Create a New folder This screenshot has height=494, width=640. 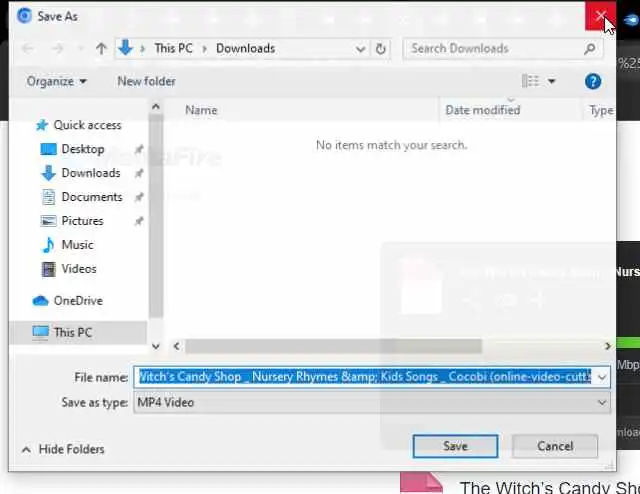(x=146, y=81)
